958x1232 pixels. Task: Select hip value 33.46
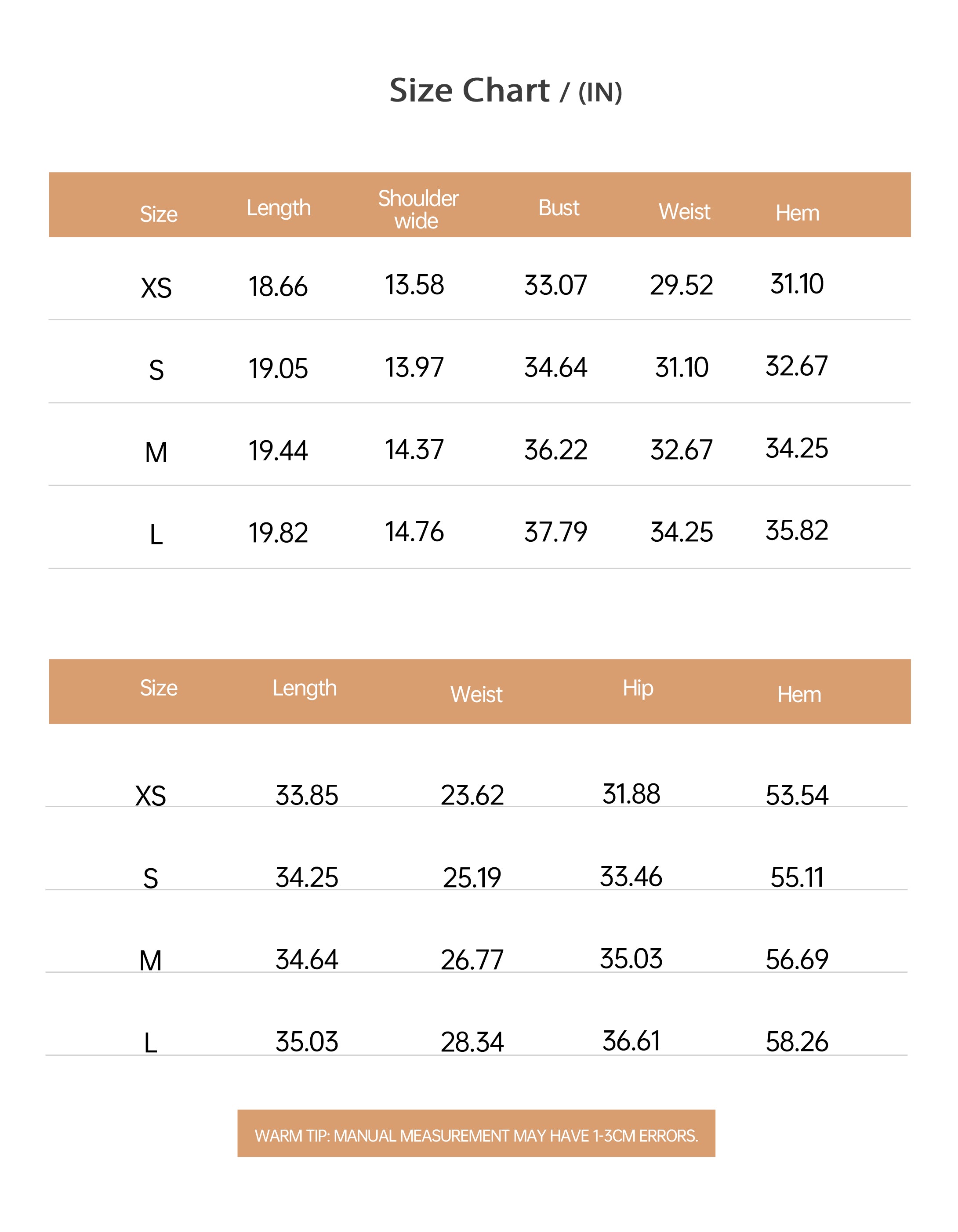[631, 877]
